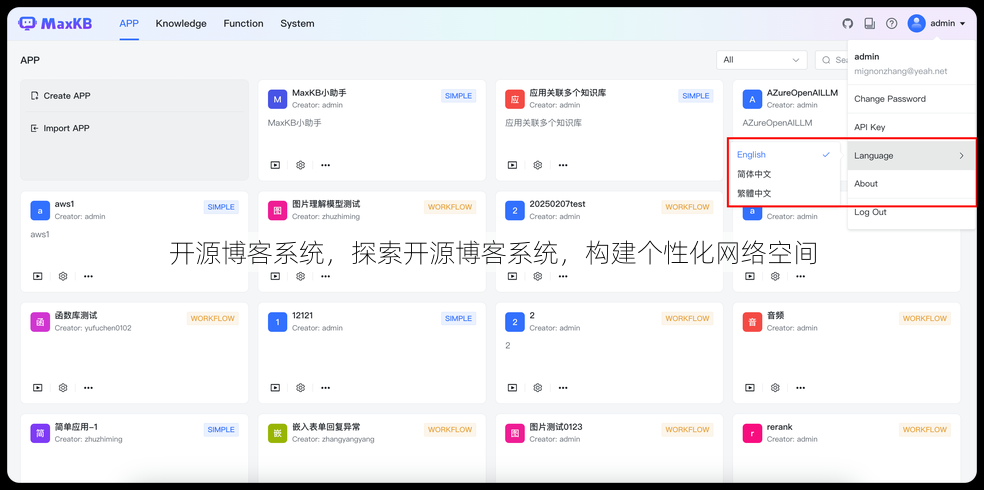Open settings gear for MaxKB小助手
The image size is (984, 490).
tap(300, 165)
